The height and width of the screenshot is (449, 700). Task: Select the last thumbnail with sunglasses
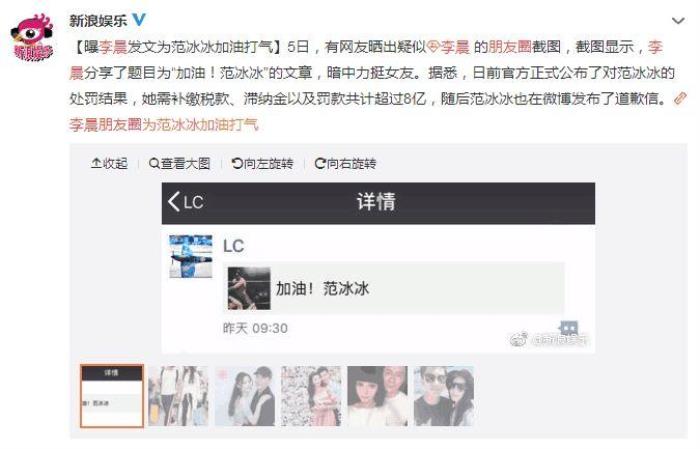(444, 396)
